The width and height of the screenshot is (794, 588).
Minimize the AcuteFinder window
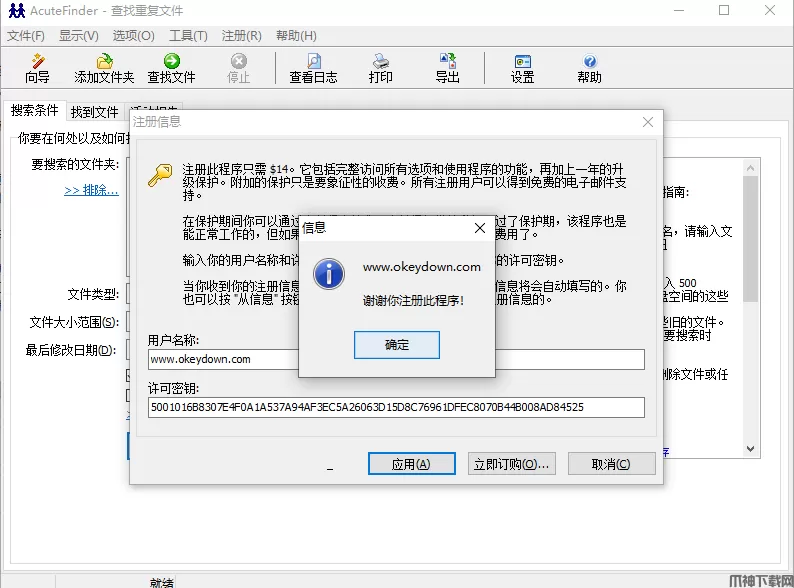(679, 10)
